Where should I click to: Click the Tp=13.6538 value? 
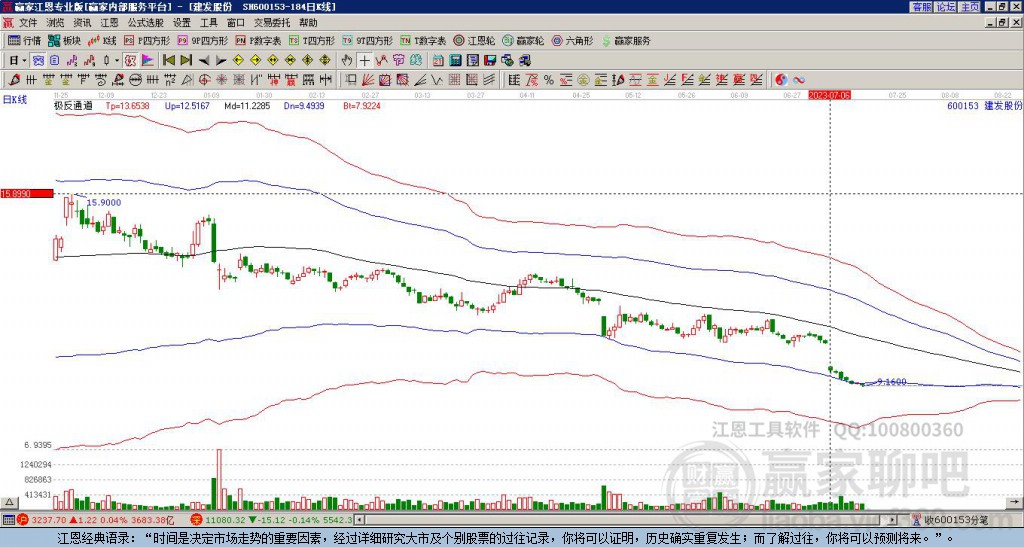click(127, 105)
